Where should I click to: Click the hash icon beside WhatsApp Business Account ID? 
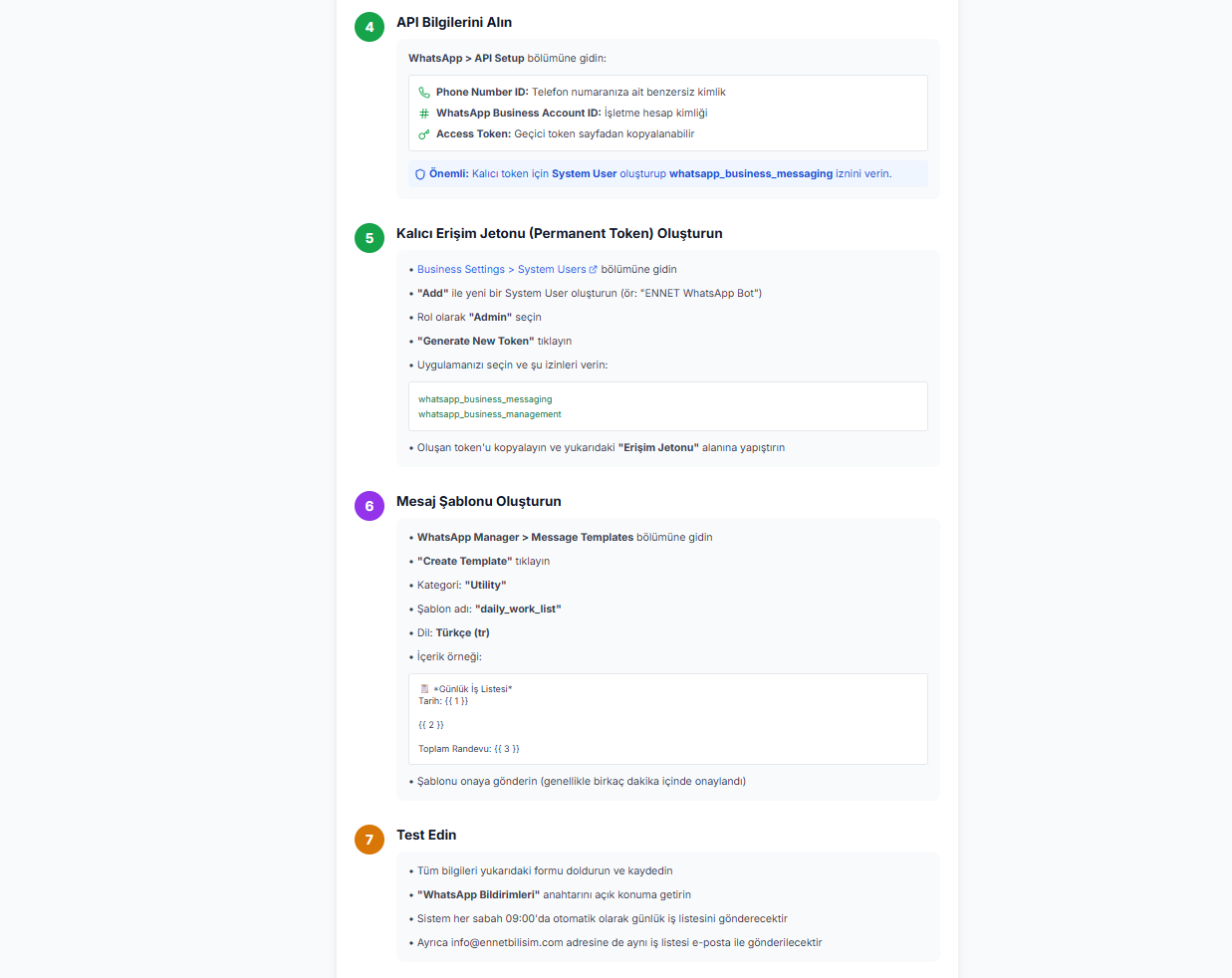coord(424,114)
